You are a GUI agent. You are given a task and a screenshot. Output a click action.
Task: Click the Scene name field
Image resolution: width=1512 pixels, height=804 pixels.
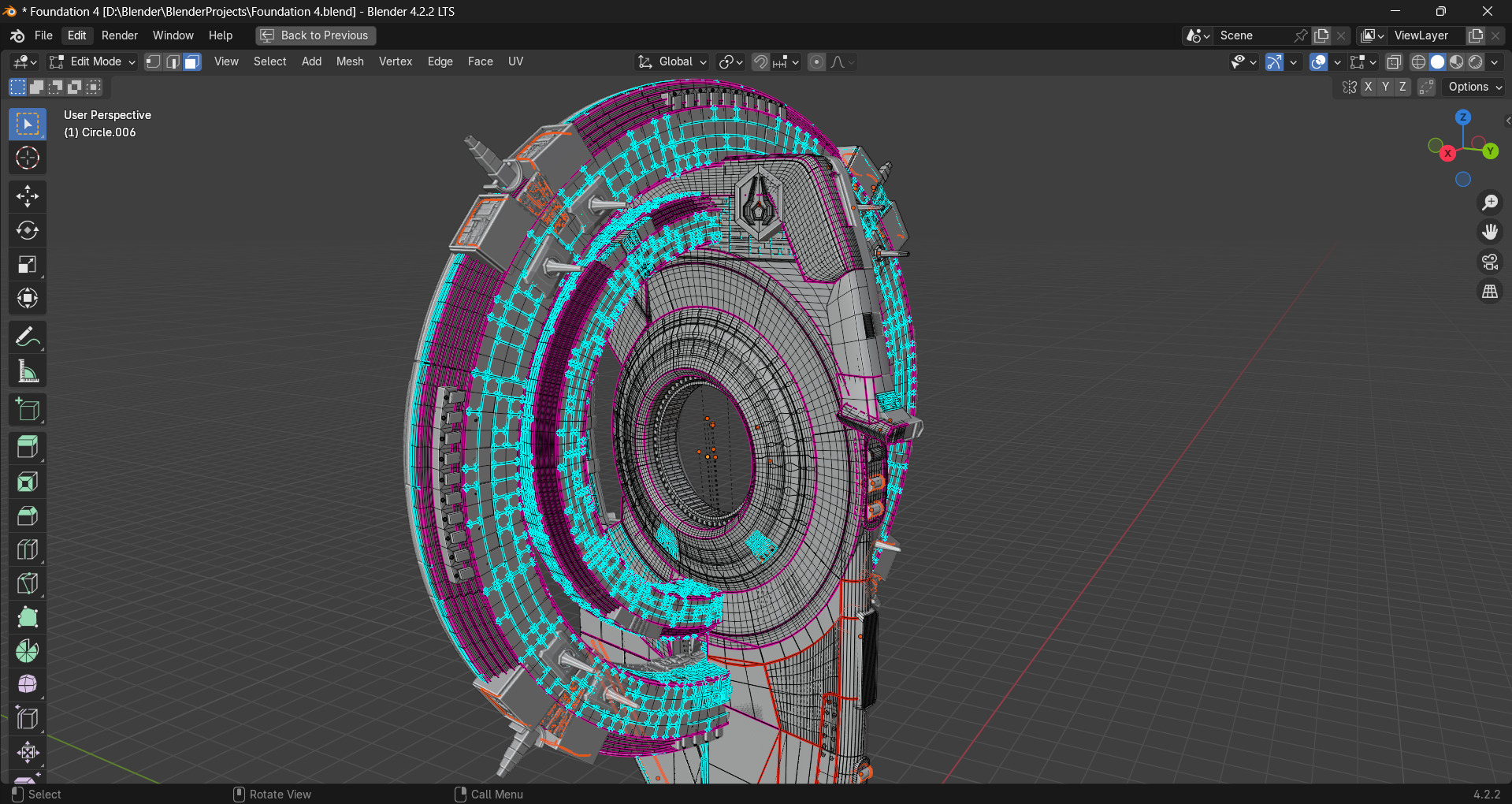[1253, 35]
